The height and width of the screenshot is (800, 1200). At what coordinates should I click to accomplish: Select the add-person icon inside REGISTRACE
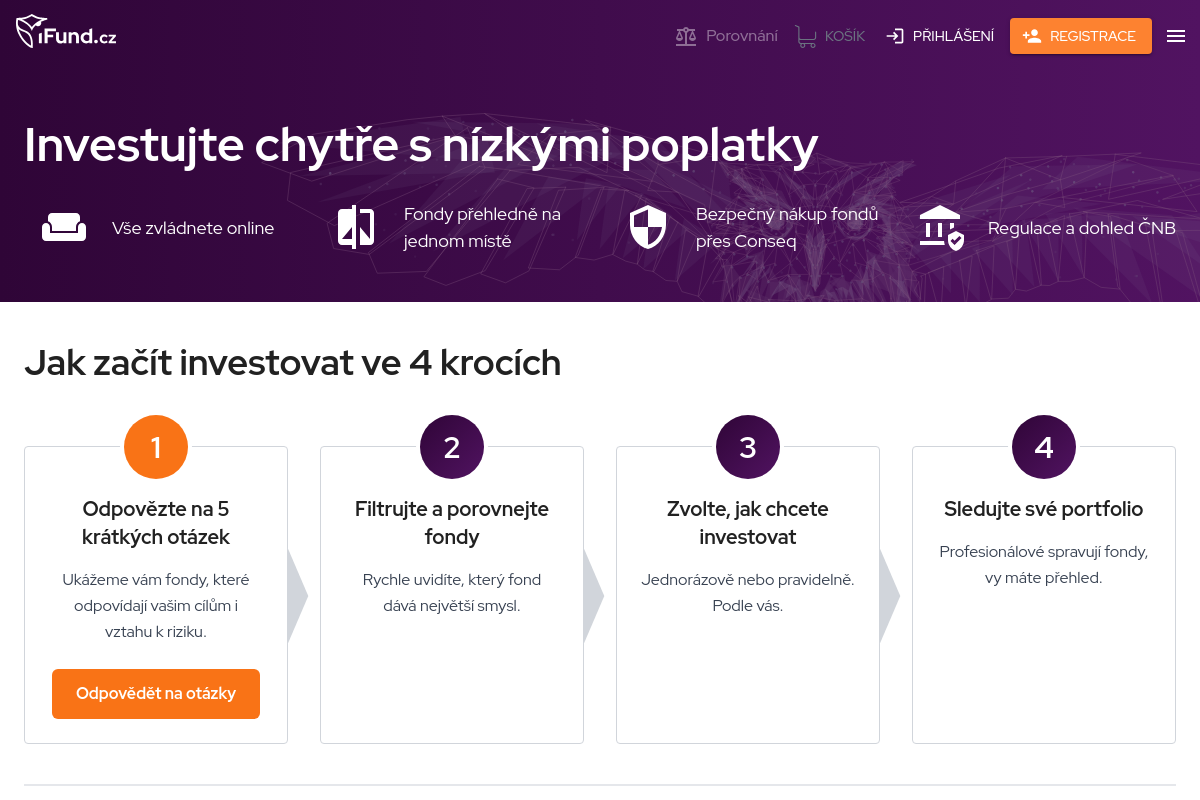1033,35
